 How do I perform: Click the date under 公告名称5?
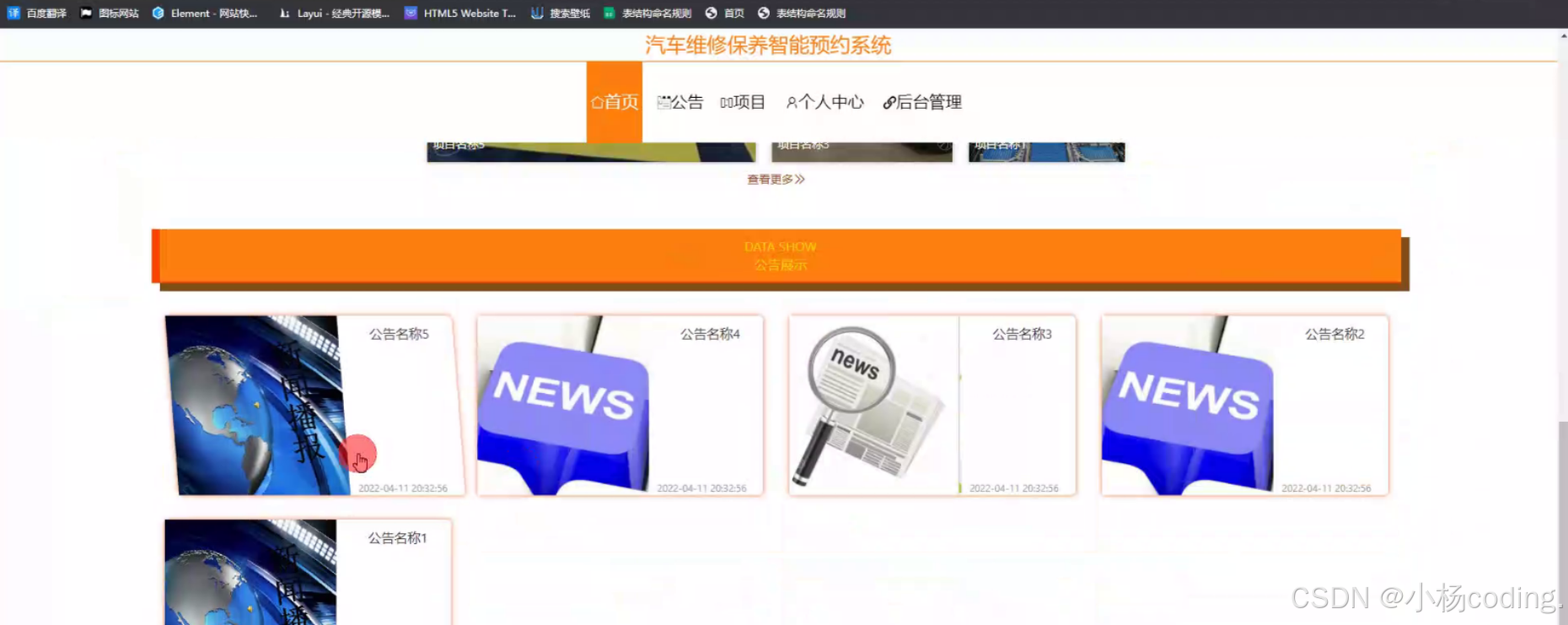pyautogui.click(x=403, y=488)
